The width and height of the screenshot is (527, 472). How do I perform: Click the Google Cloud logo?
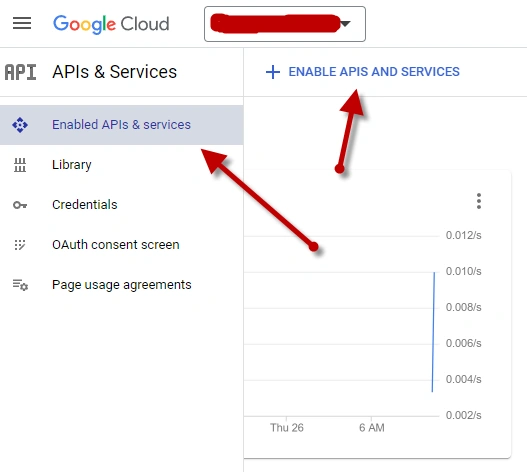(111, 24)
